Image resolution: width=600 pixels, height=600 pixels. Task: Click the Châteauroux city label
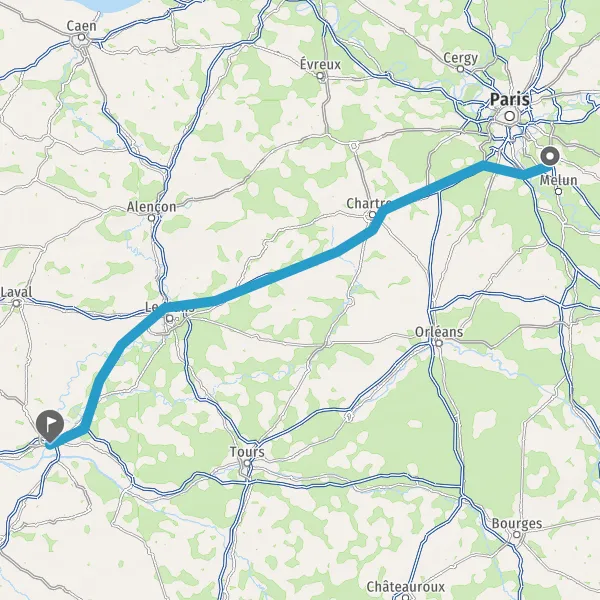click(406, 587)
